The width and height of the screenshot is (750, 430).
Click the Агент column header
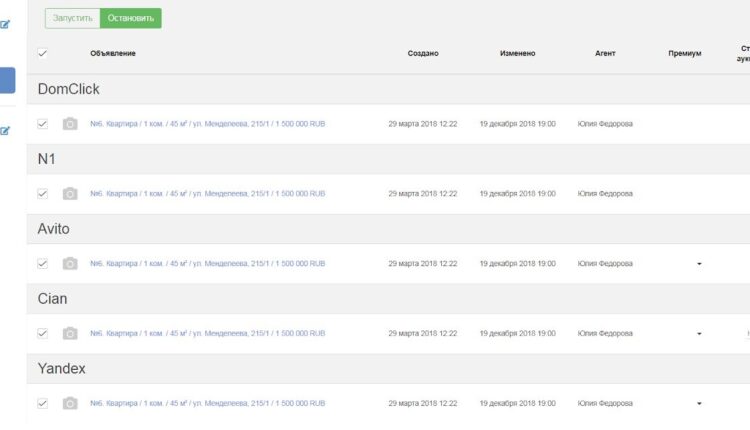coord(605,53)
